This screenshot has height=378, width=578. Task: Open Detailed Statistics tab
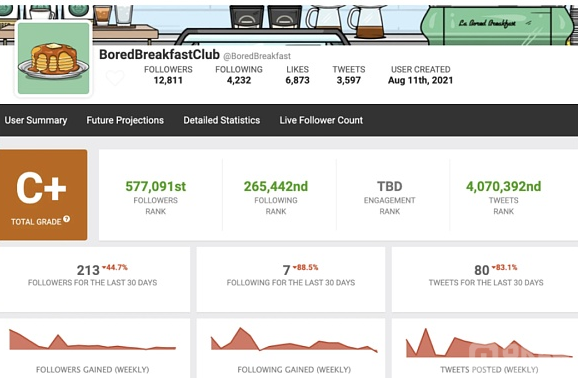click(x=222, y=120)
